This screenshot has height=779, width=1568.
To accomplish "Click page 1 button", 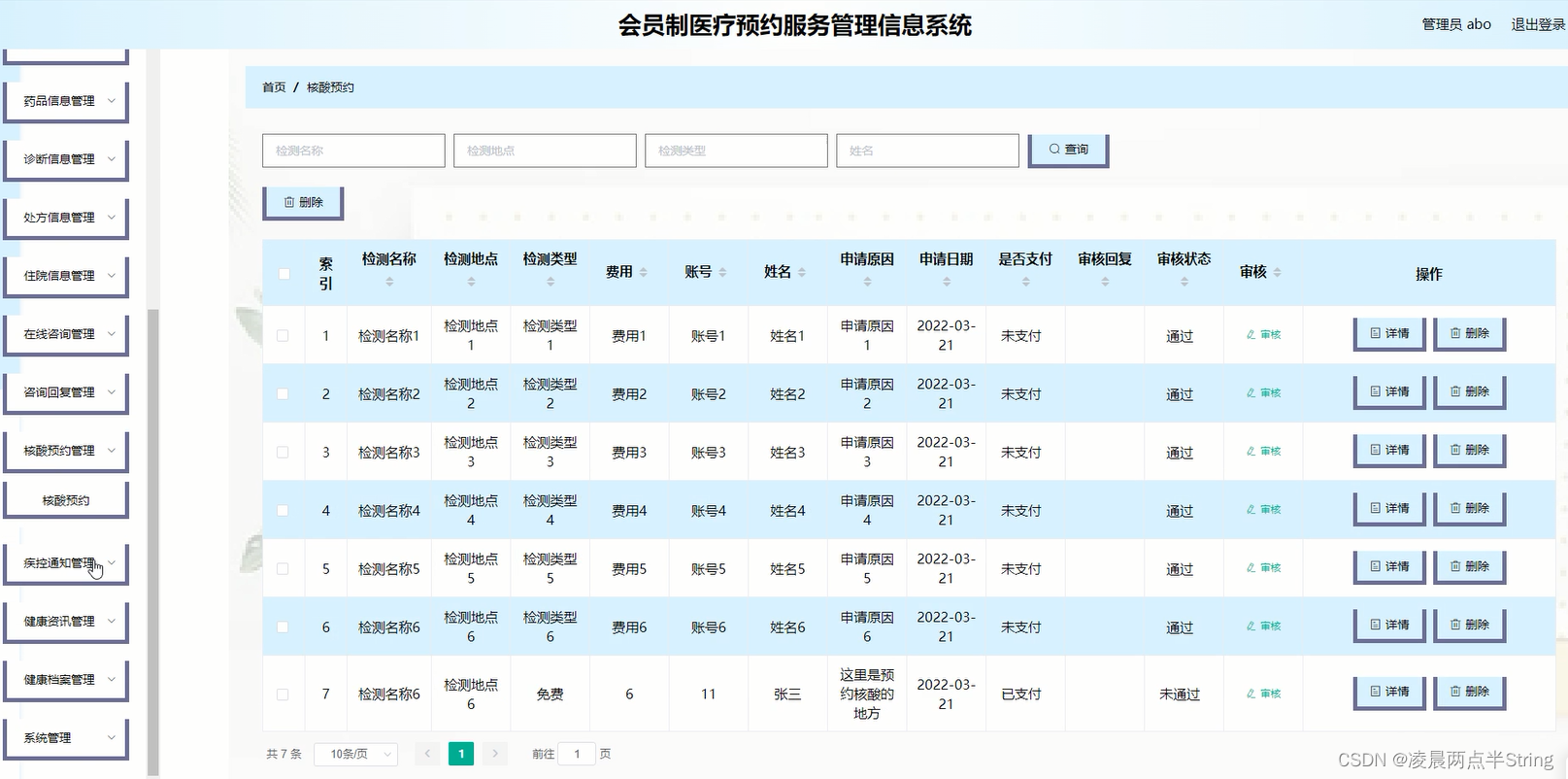I will [461, 754].
